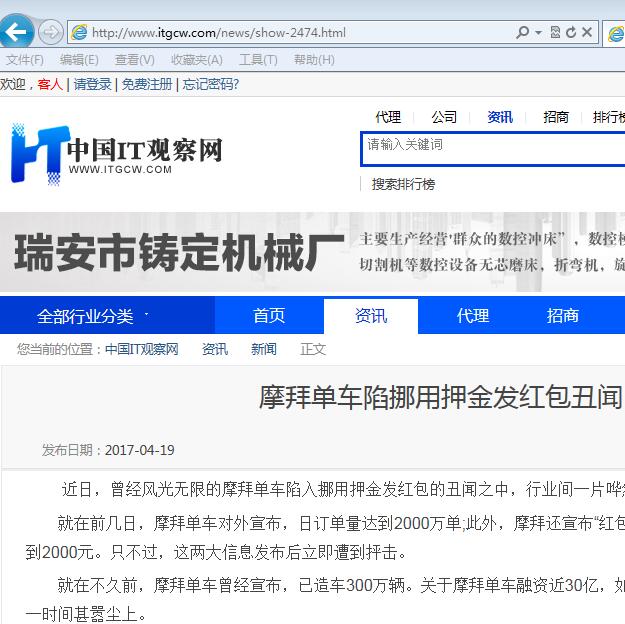Viewport: 625px width, 624px height.
Task: Refresh the page with reload icon
Action: pyautogui.click(x=571, y=32)
